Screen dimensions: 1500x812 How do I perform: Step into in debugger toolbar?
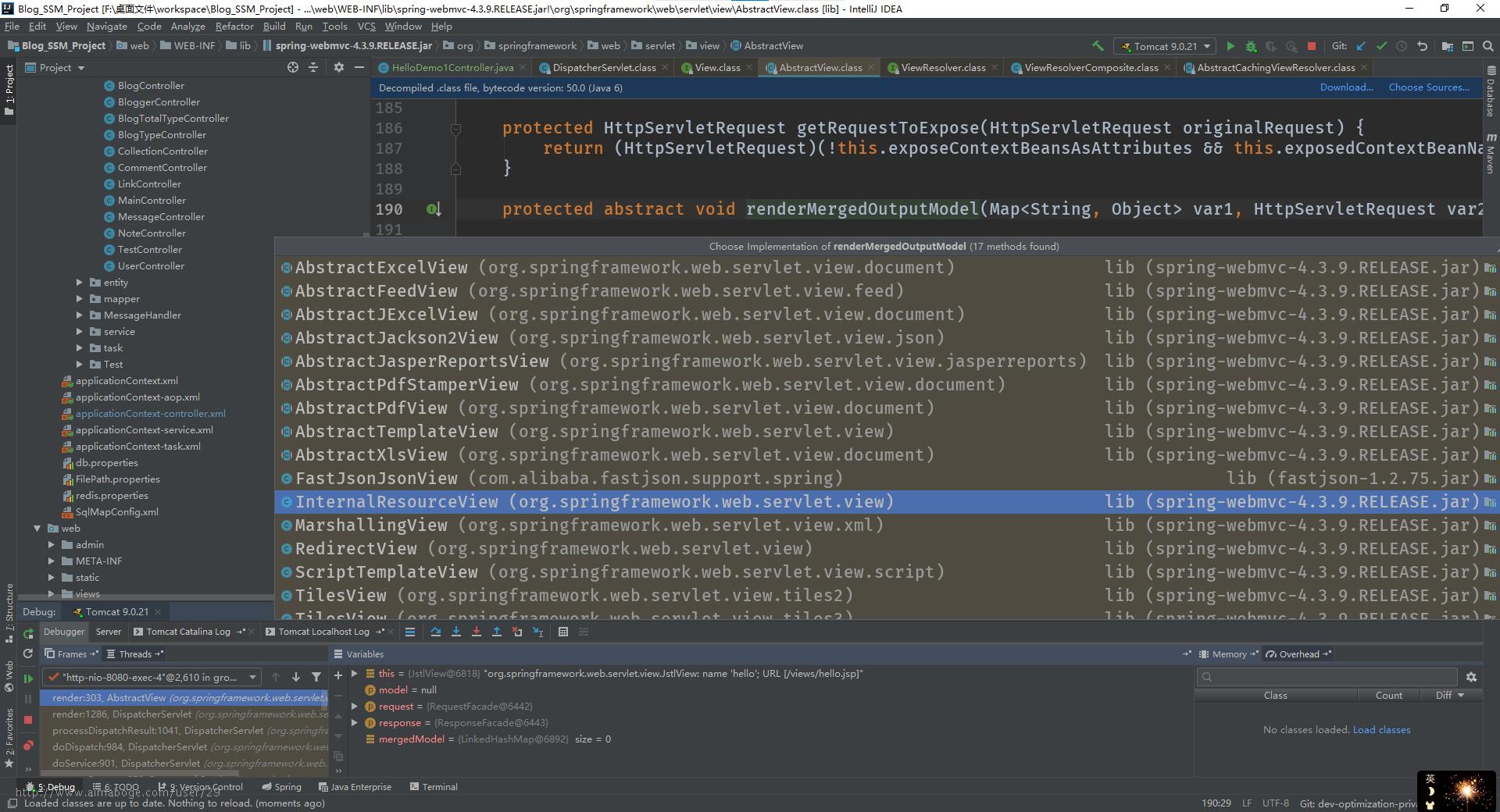pyautogui.click(x=456, y=632)
